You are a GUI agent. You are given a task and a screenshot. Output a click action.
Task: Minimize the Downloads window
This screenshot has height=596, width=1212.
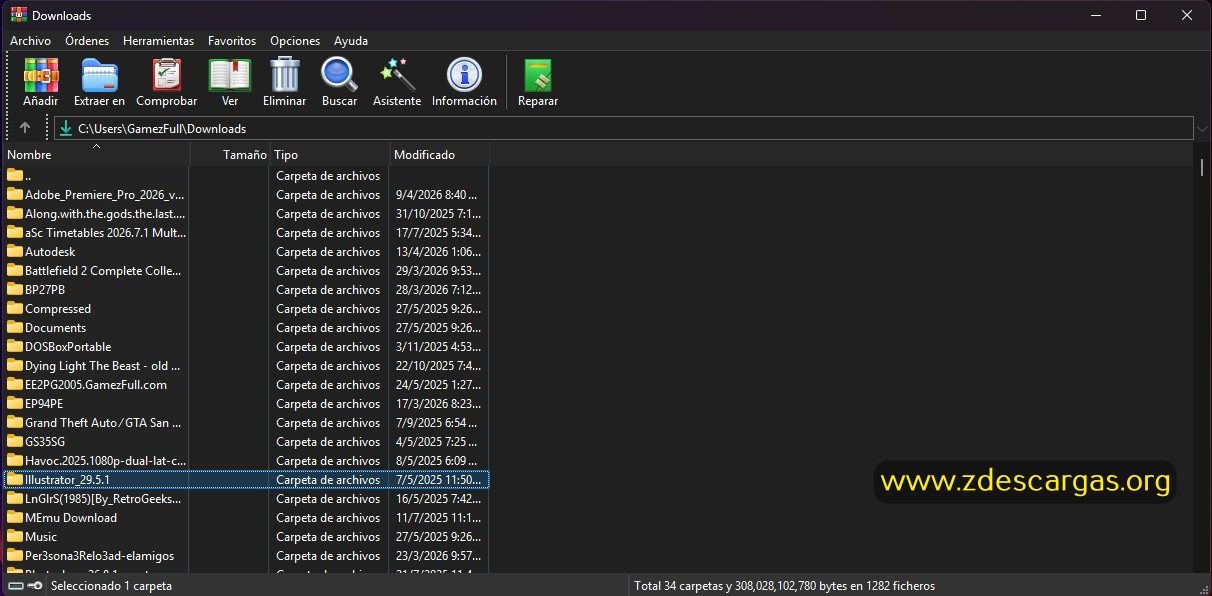[1095, 15]
